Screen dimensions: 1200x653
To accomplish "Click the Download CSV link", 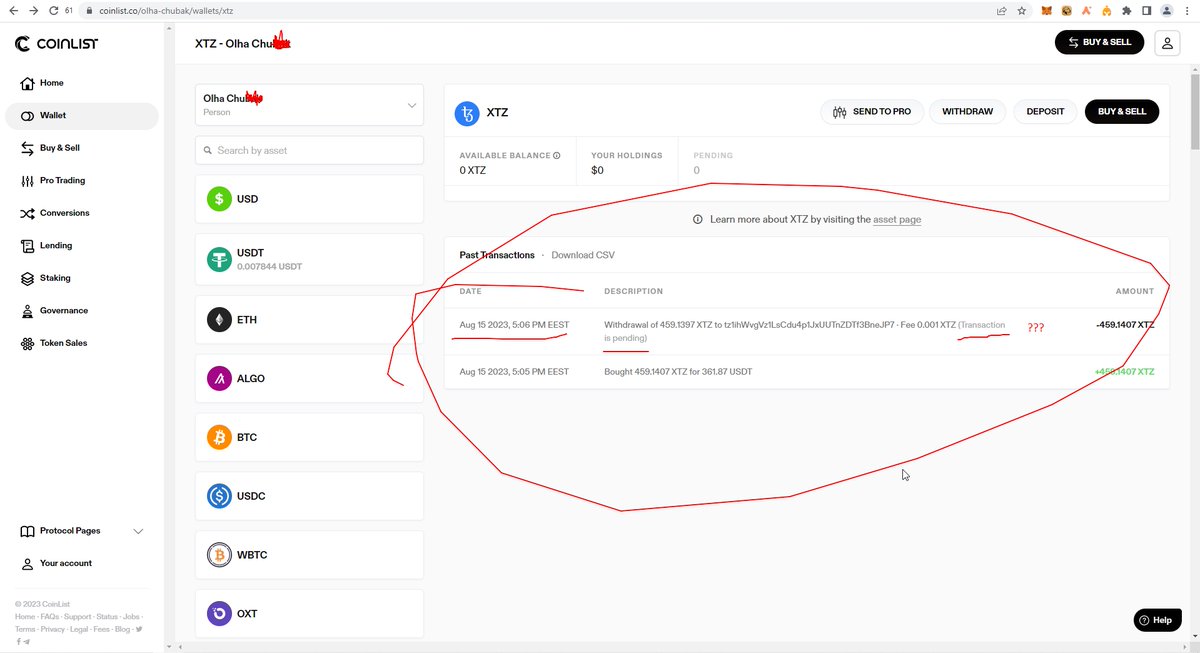I will pyautogui.click(x=583, y=255).
